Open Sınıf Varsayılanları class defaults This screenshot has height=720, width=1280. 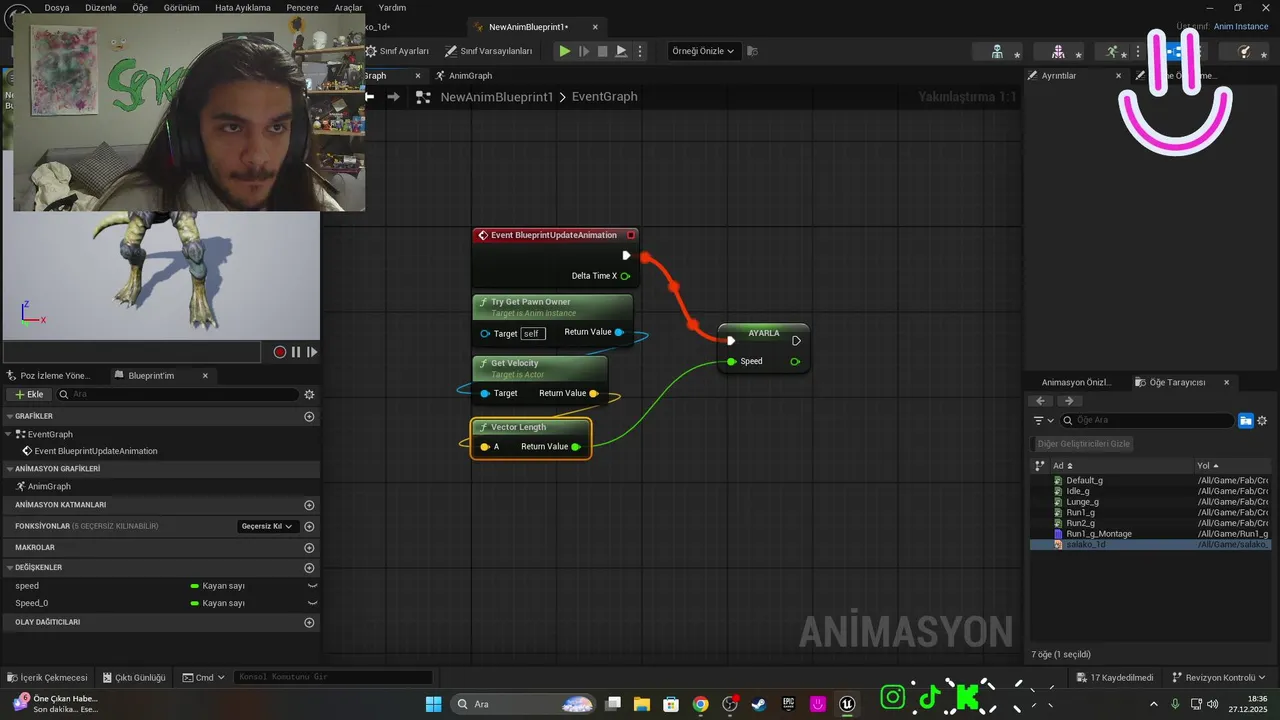pyautogui.click(x=489, y=51)
